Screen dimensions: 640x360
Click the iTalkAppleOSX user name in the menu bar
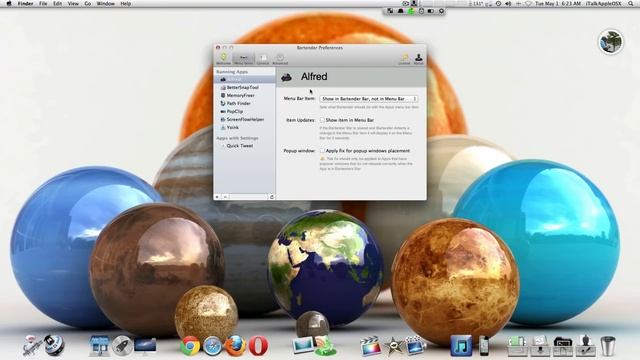click(x=603, y=3)
